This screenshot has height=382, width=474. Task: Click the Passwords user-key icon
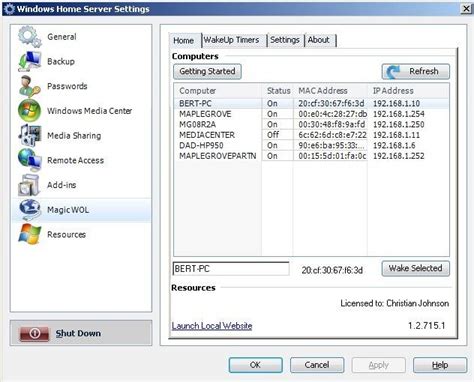30,86
